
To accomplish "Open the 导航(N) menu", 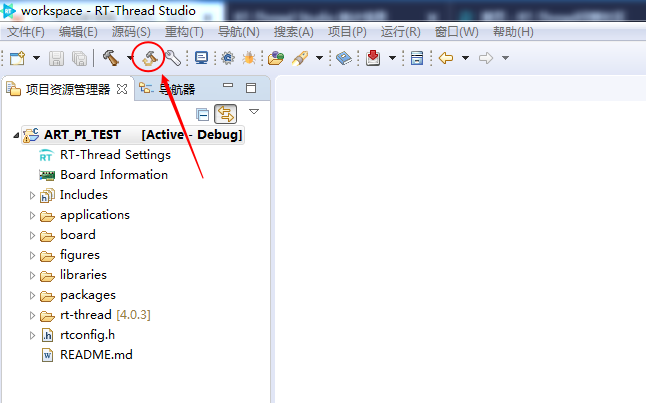I will (239, 32).
